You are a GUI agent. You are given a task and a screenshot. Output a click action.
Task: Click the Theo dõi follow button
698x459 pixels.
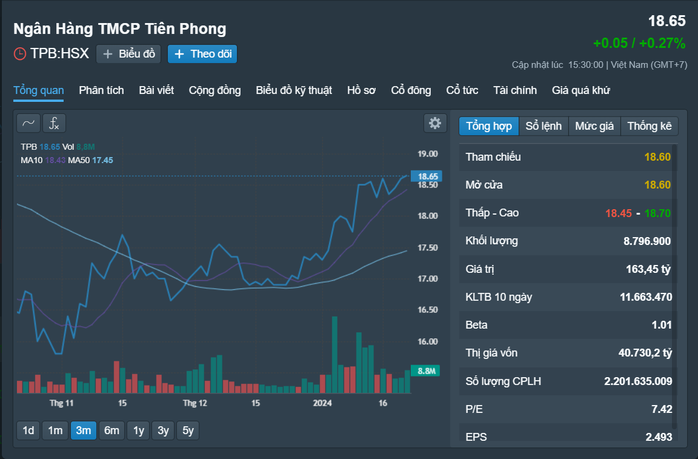pyautogui.click(x=203, y=54)
